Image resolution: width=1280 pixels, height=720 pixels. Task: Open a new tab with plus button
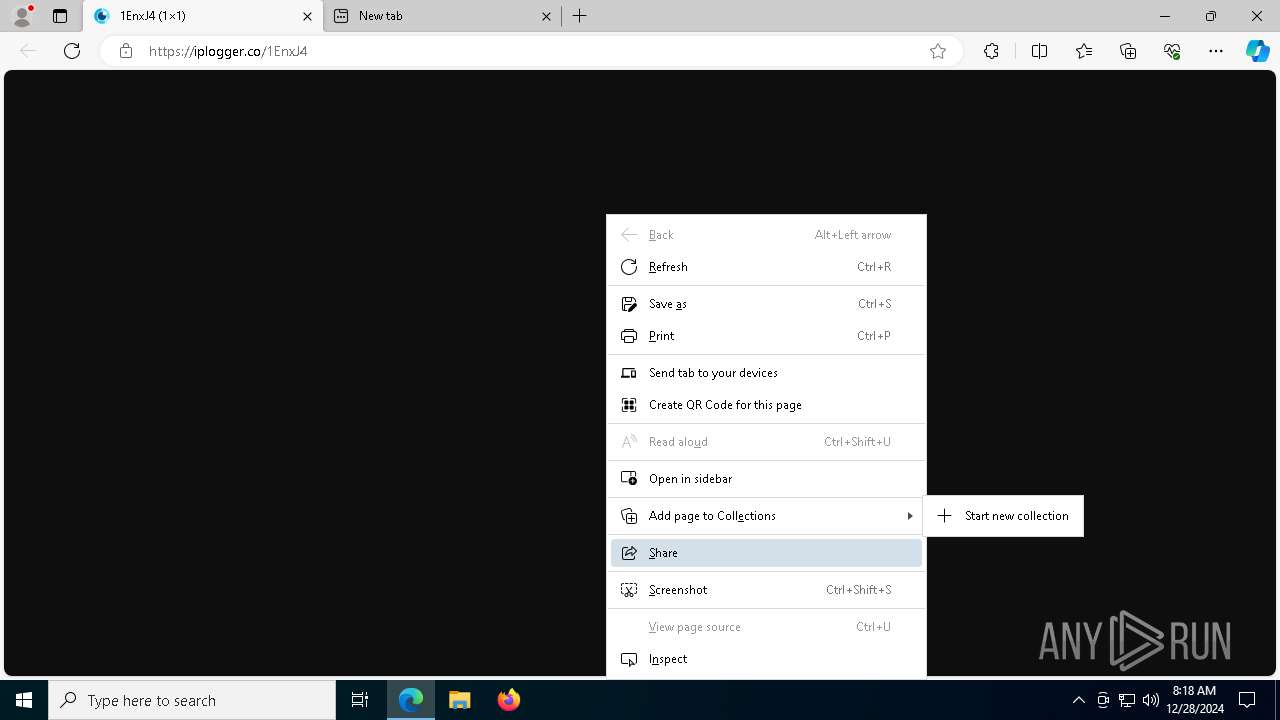click(580, 16)
